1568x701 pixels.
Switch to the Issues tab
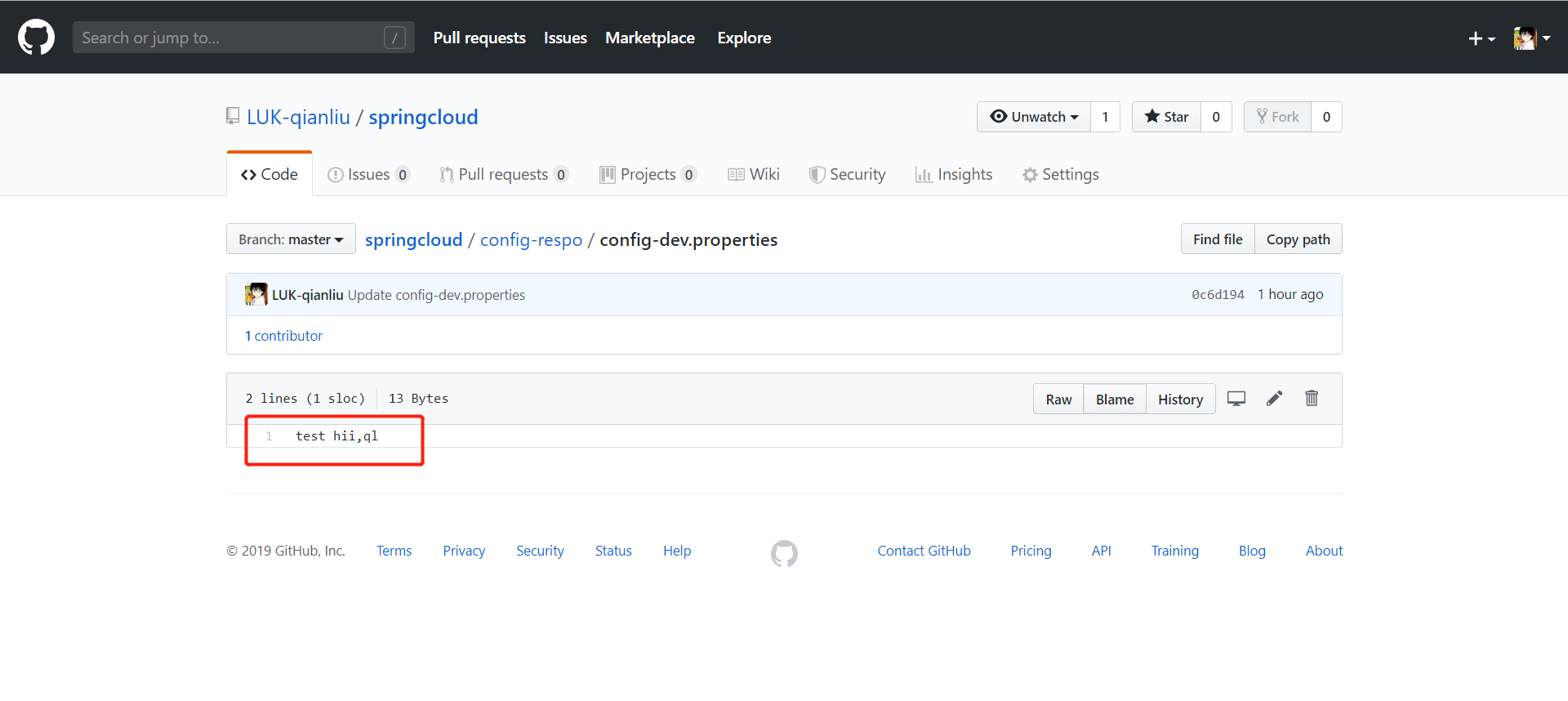click(x=368, y=174)
